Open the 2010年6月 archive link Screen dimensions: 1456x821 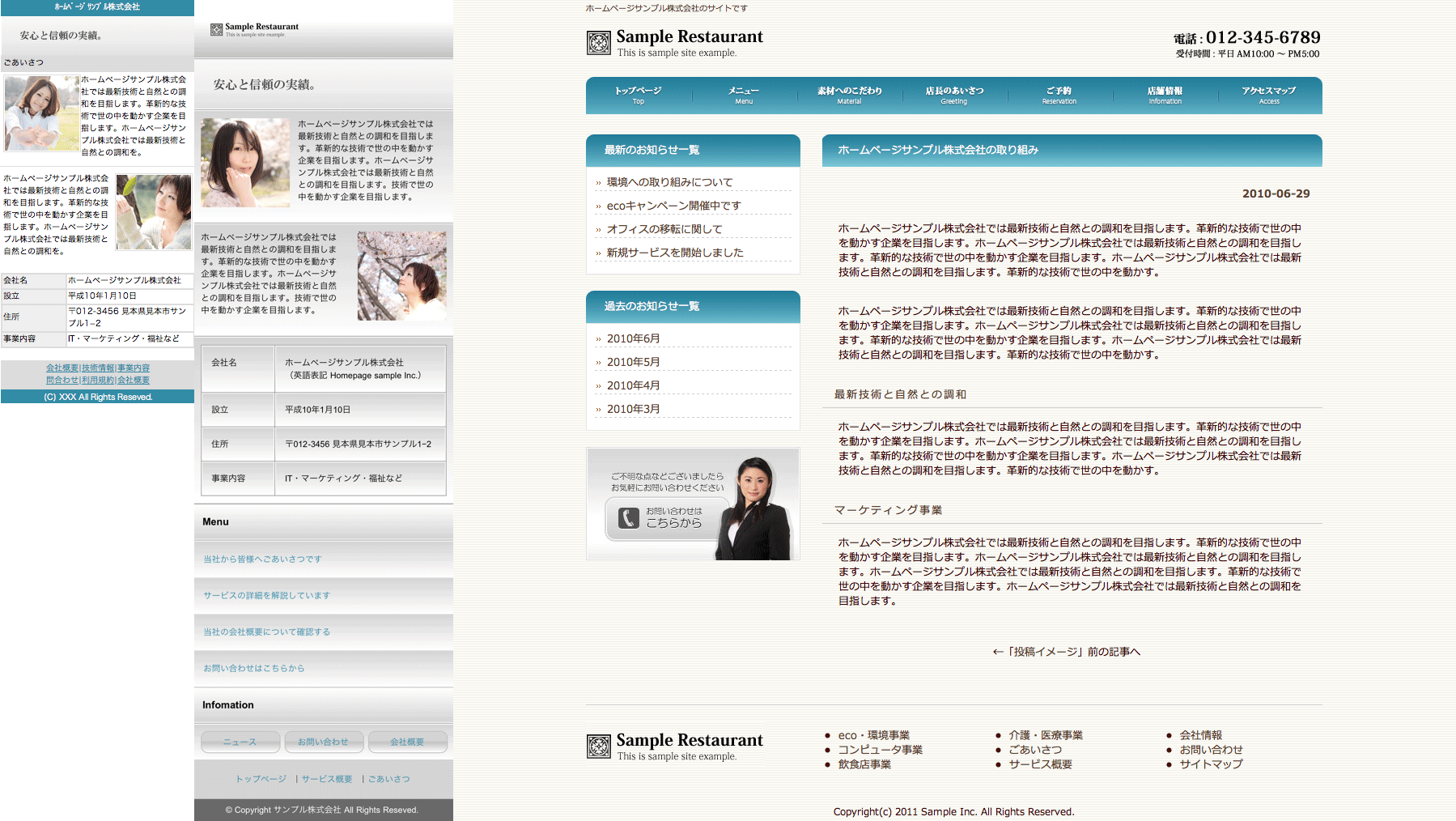633,338
